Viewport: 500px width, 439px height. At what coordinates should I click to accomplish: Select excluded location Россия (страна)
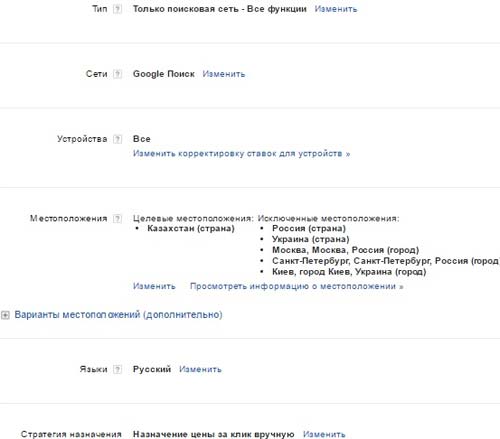point(309,228)
